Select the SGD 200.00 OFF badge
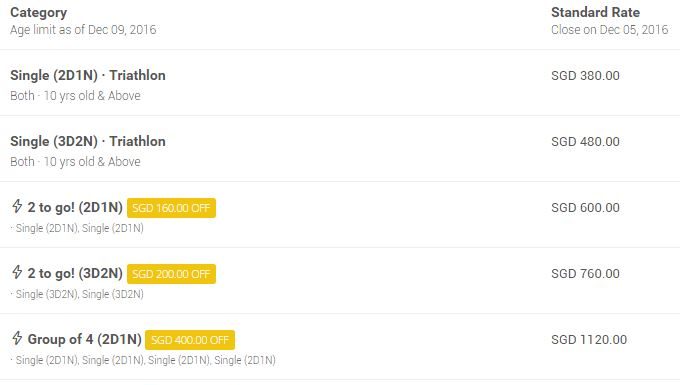This screenshot has width=680, height=385. (x=171, y=274)
